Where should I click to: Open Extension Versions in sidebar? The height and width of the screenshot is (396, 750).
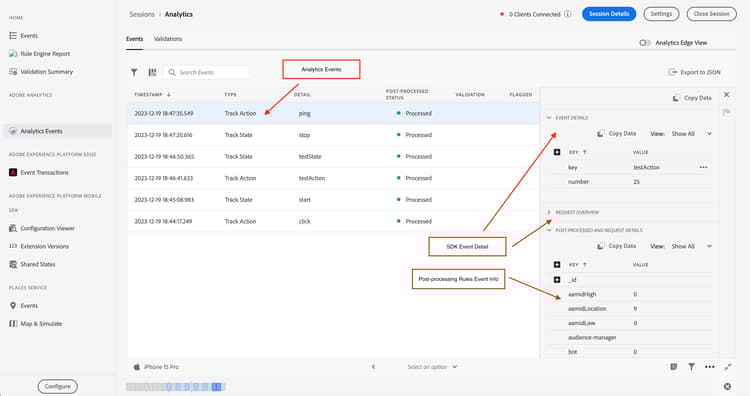coord(39,246)
